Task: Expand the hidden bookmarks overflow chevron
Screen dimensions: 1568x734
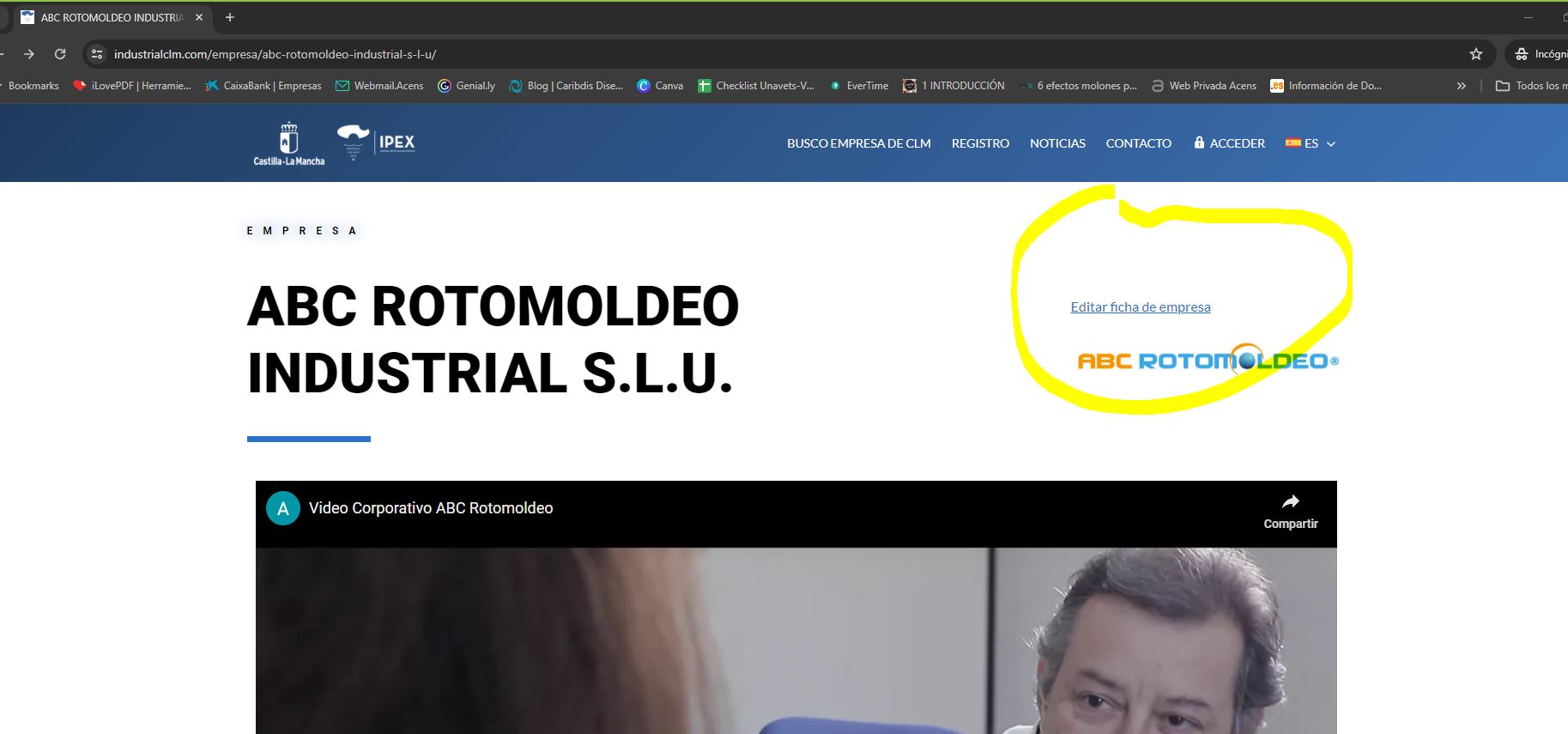Action: tap(1461, 86)
